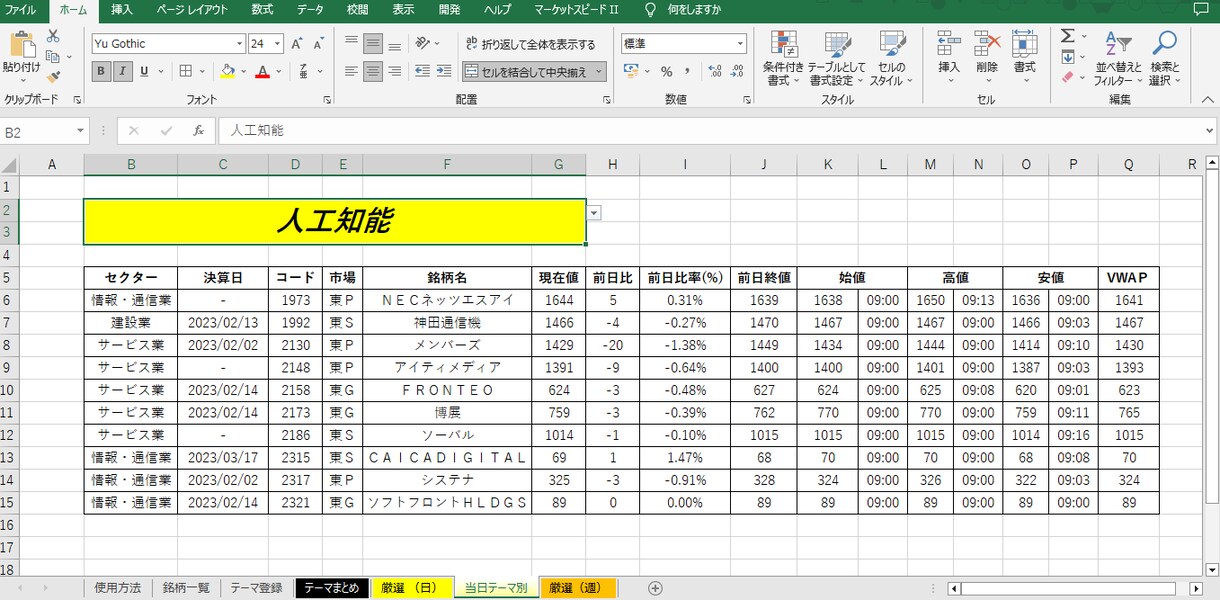The image size is (1220, 600).
Task: Toggle align left button
Action: [x=351, y=71]
